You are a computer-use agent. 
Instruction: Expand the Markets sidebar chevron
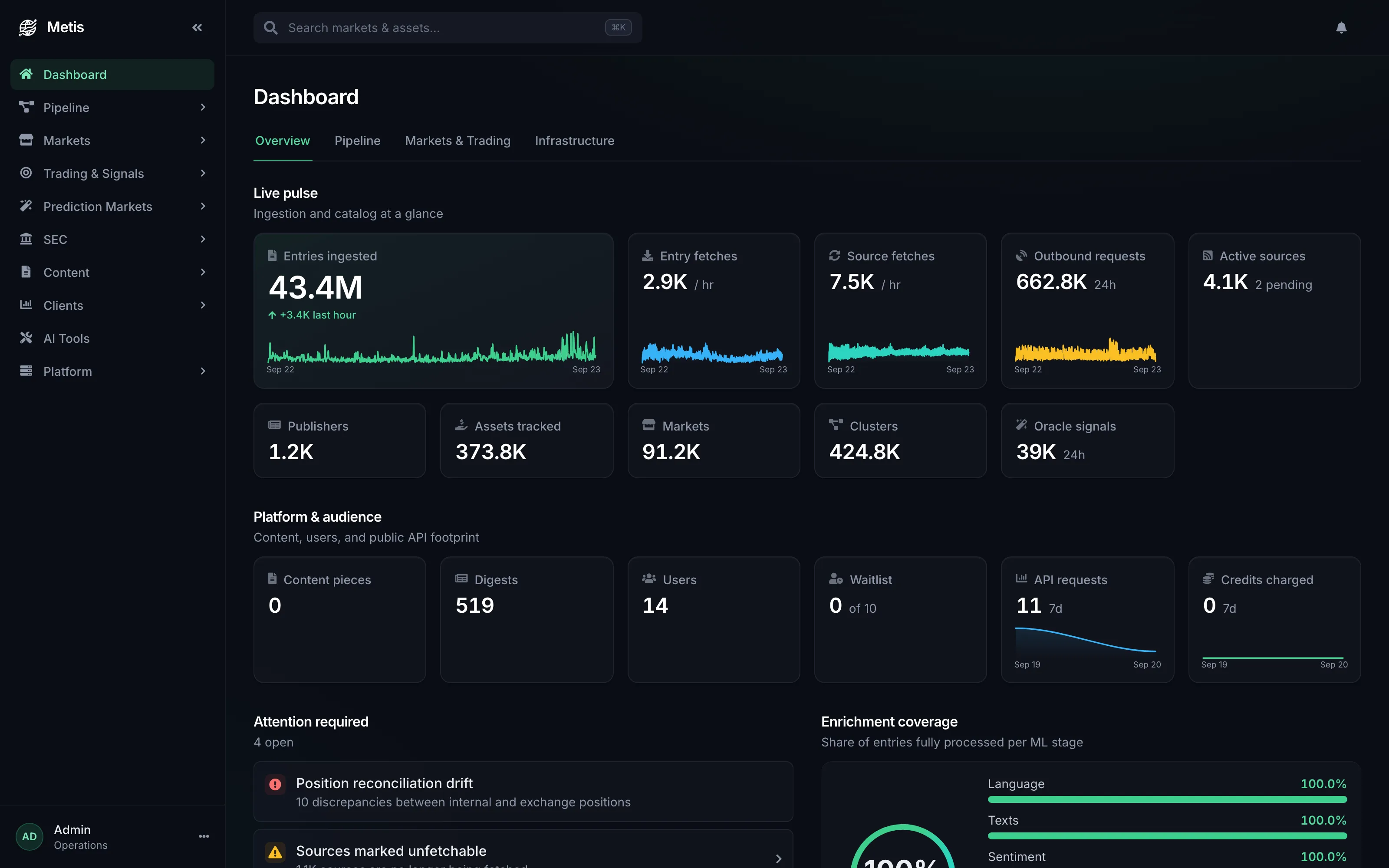203,140
